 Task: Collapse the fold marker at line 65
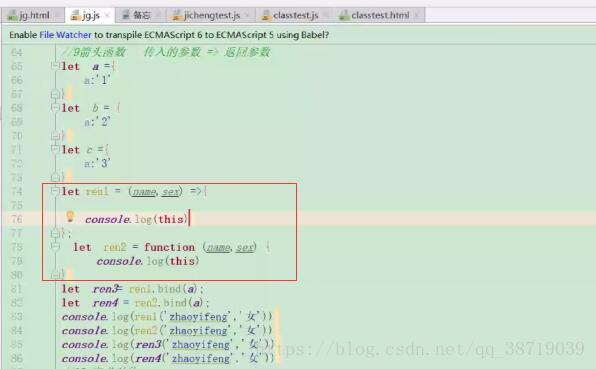click(x=55, y=65)
